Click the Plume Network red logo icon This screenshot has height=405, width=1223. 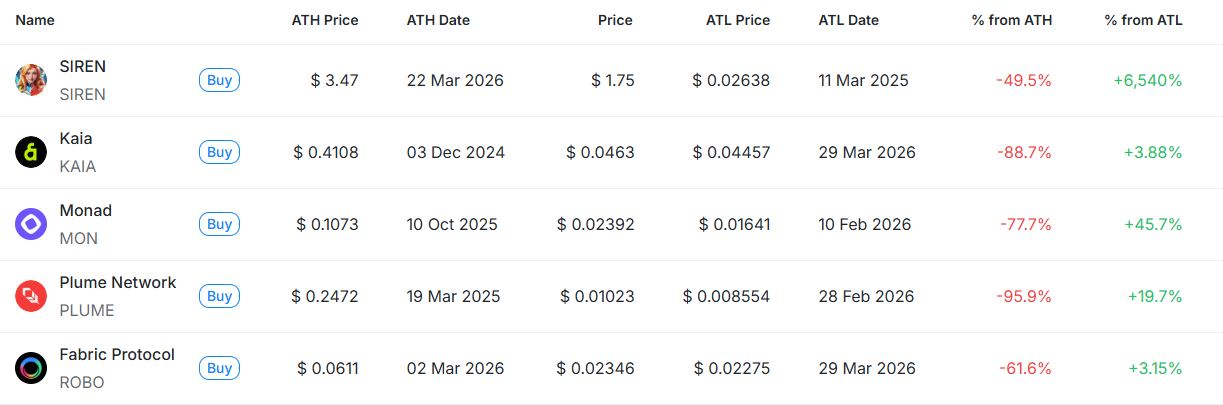pos(31,296)
